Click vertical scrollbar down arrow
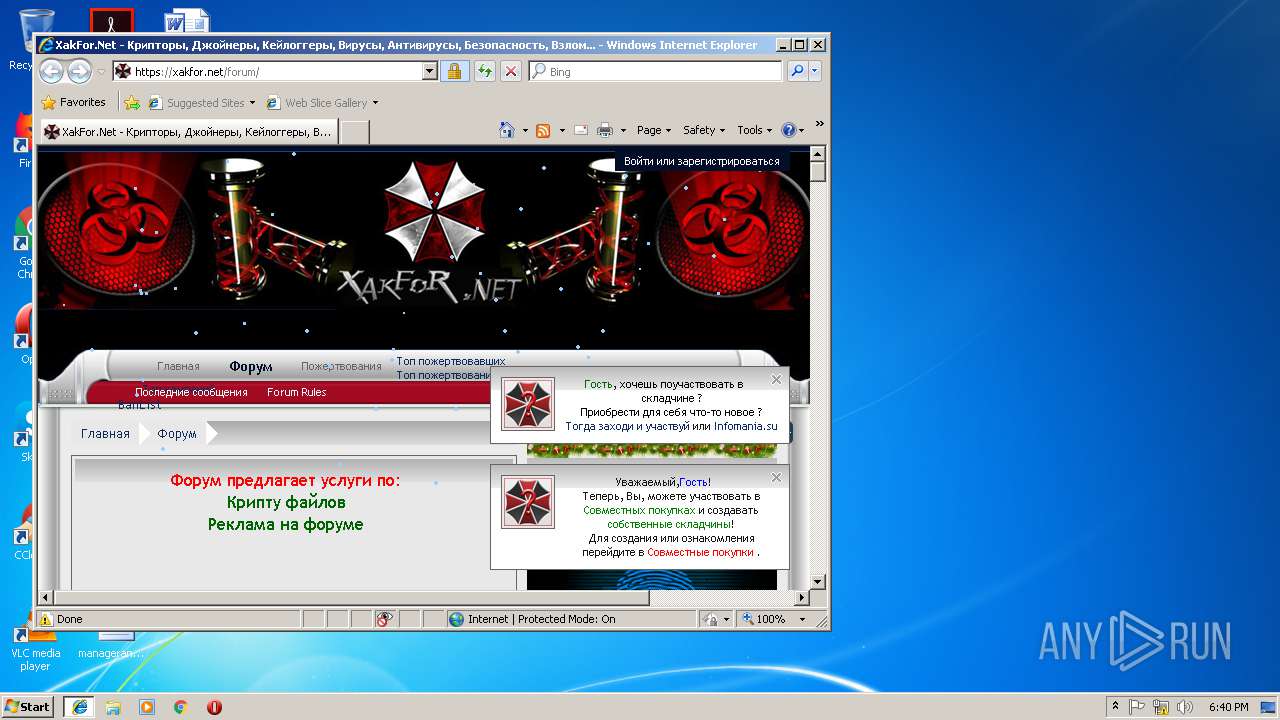Screen dimensions: 1280x720 (817, 581)
